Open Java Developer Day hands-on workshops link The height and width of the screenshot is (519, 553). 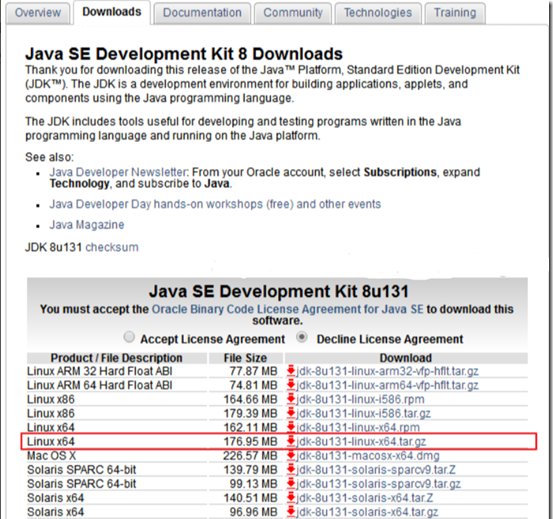pos(215,204)
